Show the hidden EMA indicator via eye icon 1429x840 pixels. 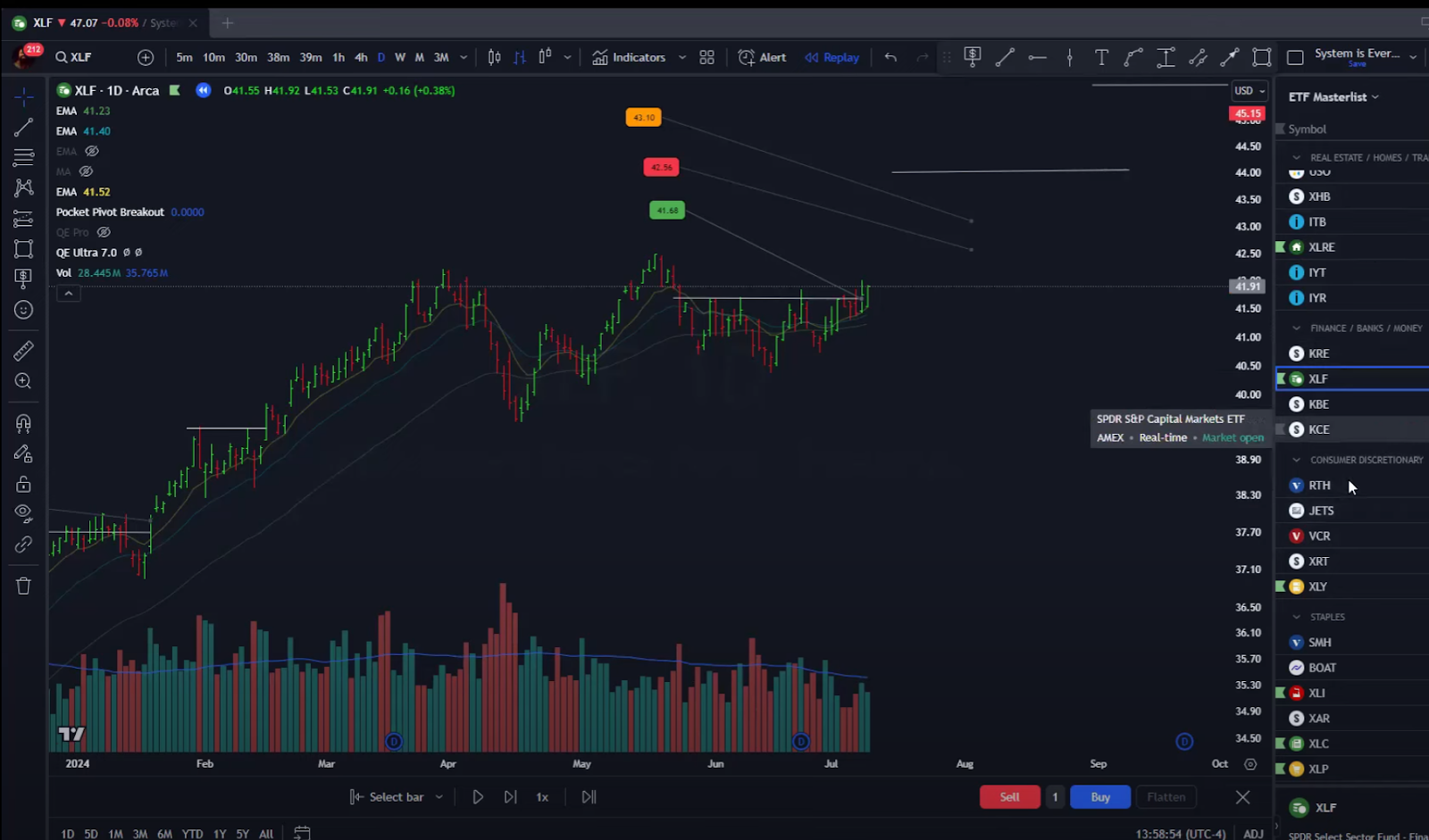(91, 152)
